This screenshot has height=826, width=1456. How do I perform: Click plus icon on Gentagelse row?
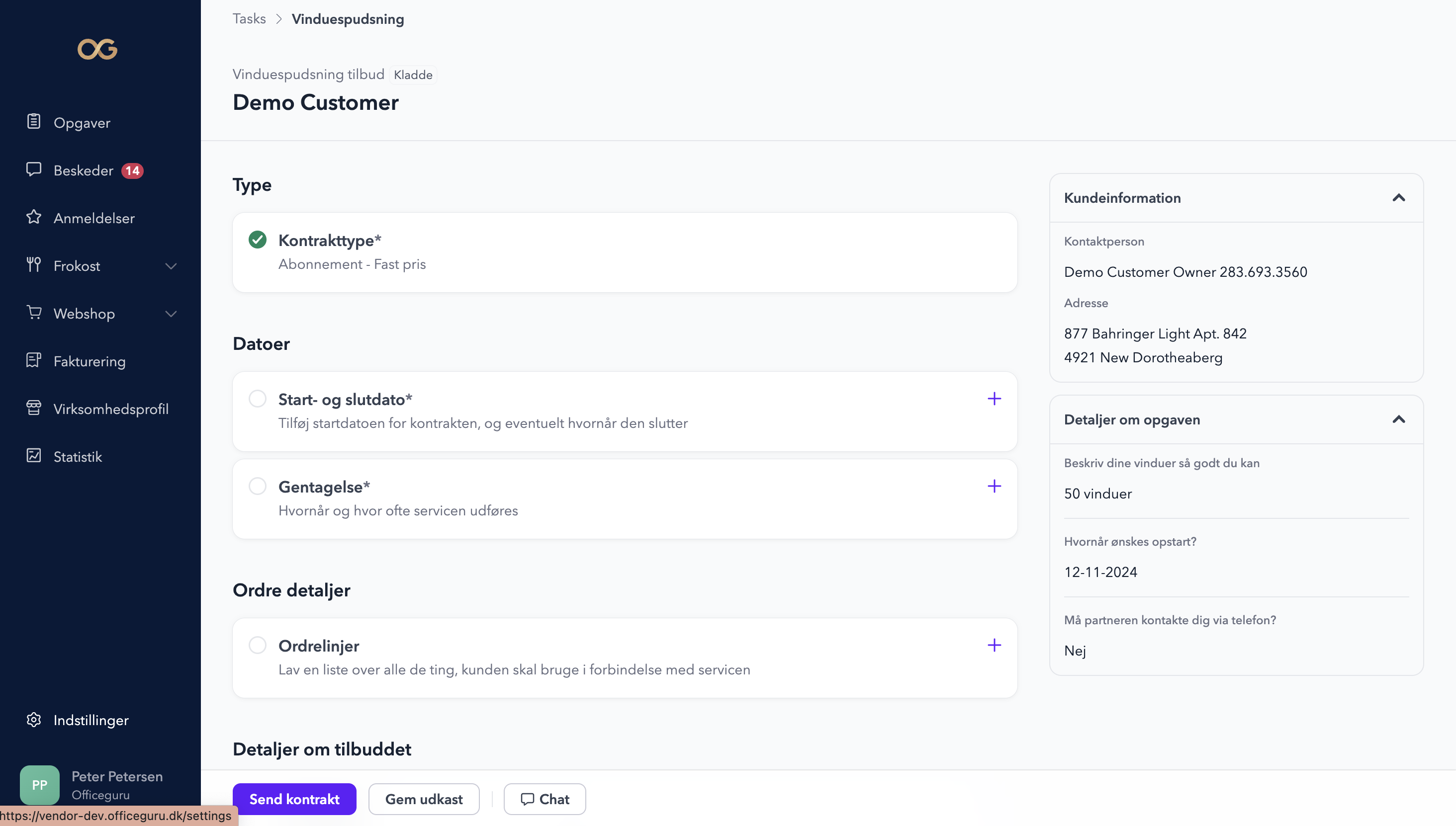(994, 486)
